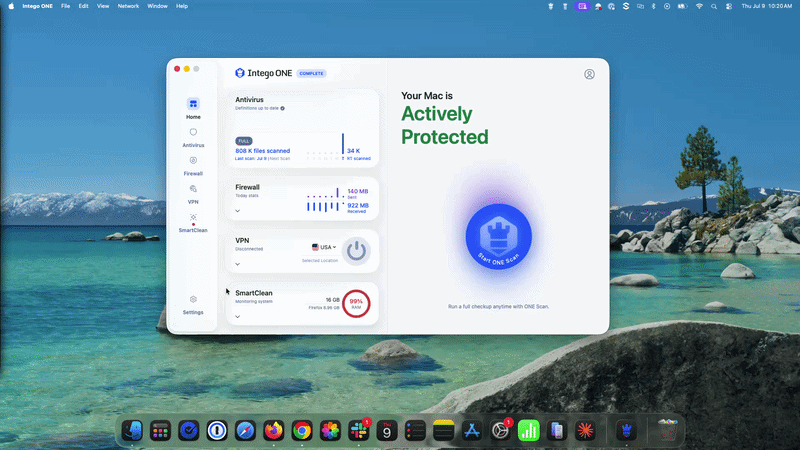Viewport: 800px width, 450px height.
Task: Open the Home section in sidebar
Action: [x=193, y=109]
